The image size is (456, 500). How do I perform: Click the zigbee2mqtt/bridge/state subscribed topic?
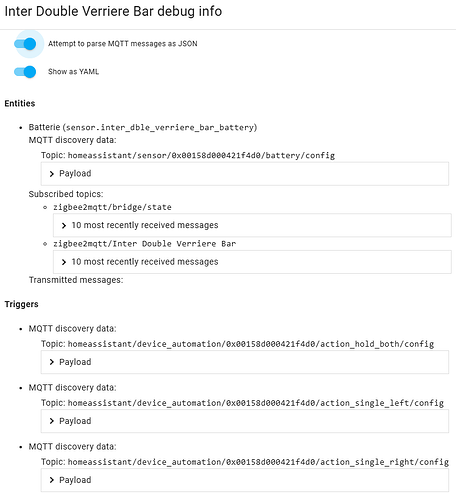(x=112, y=207)
